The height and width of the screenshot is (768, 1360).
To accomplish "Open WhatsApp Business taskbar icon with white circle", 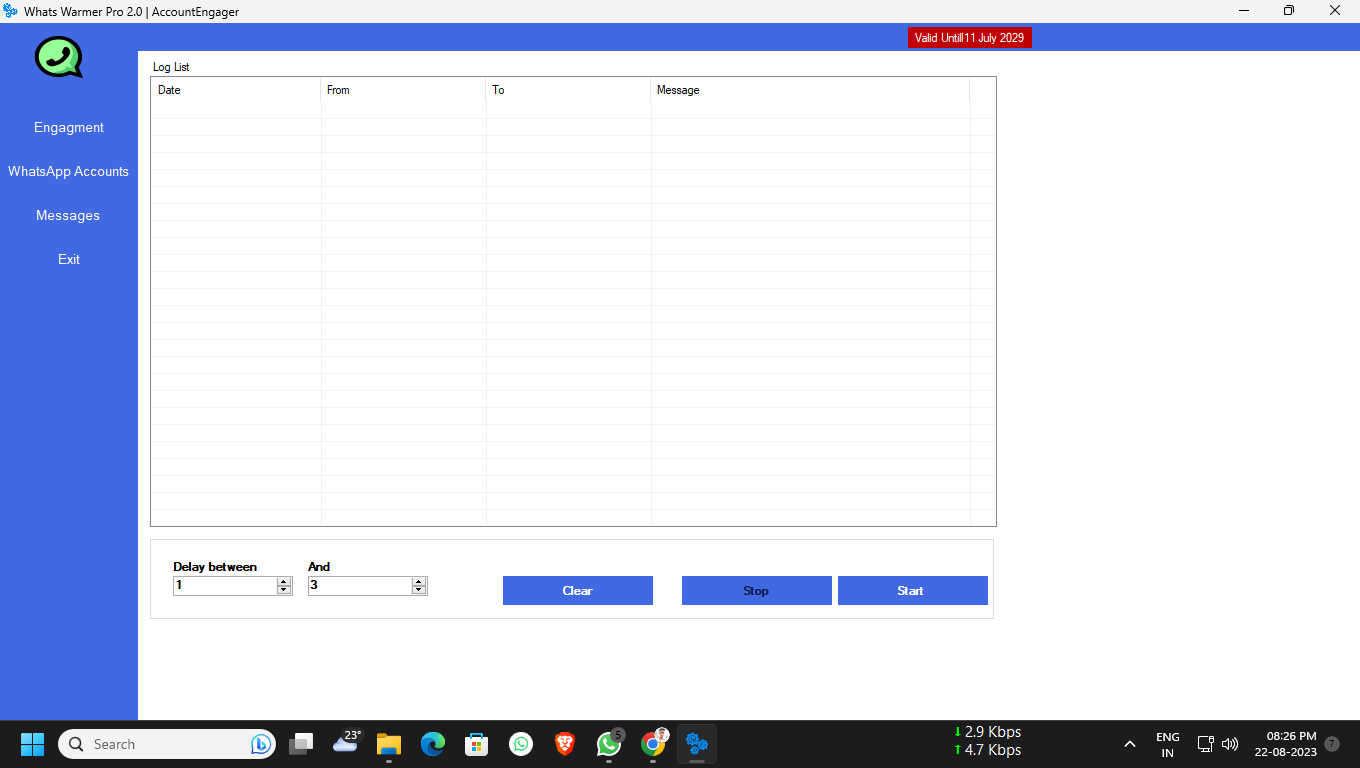I will click(521, 744).
